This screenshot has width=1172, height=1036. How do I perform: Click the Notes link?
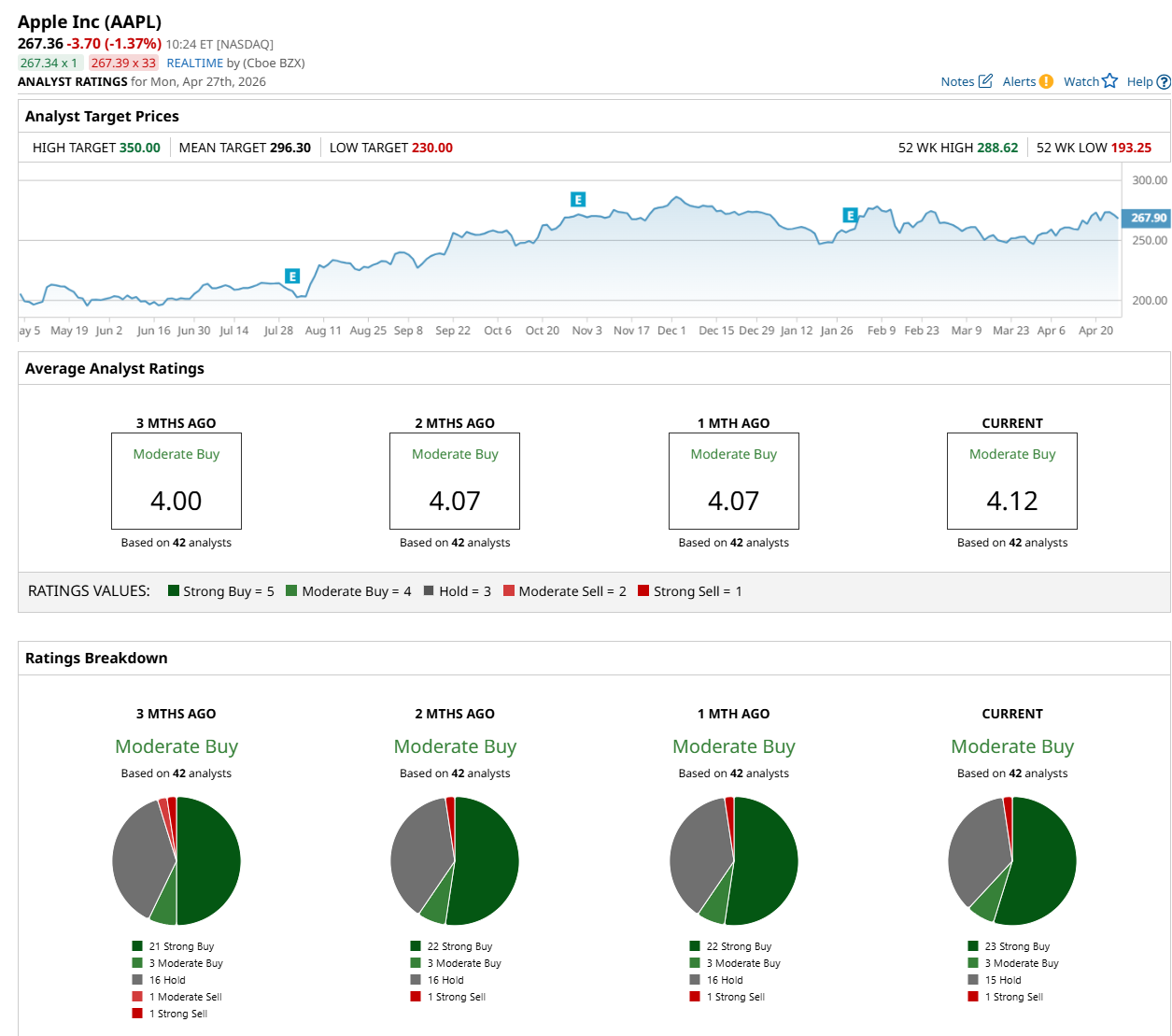pos(957,81)
